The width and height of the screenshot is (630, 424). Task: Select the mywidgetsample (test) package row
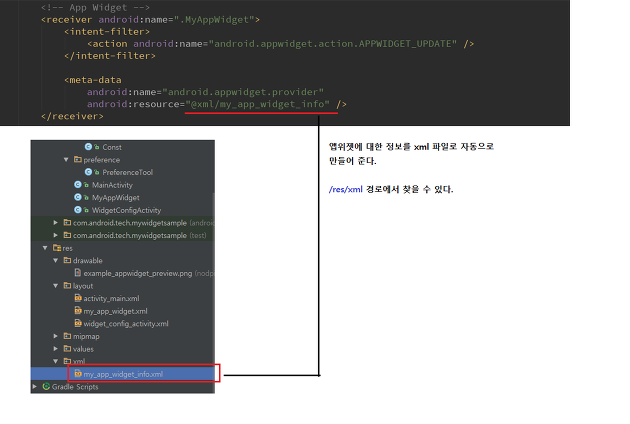[123, 235]
